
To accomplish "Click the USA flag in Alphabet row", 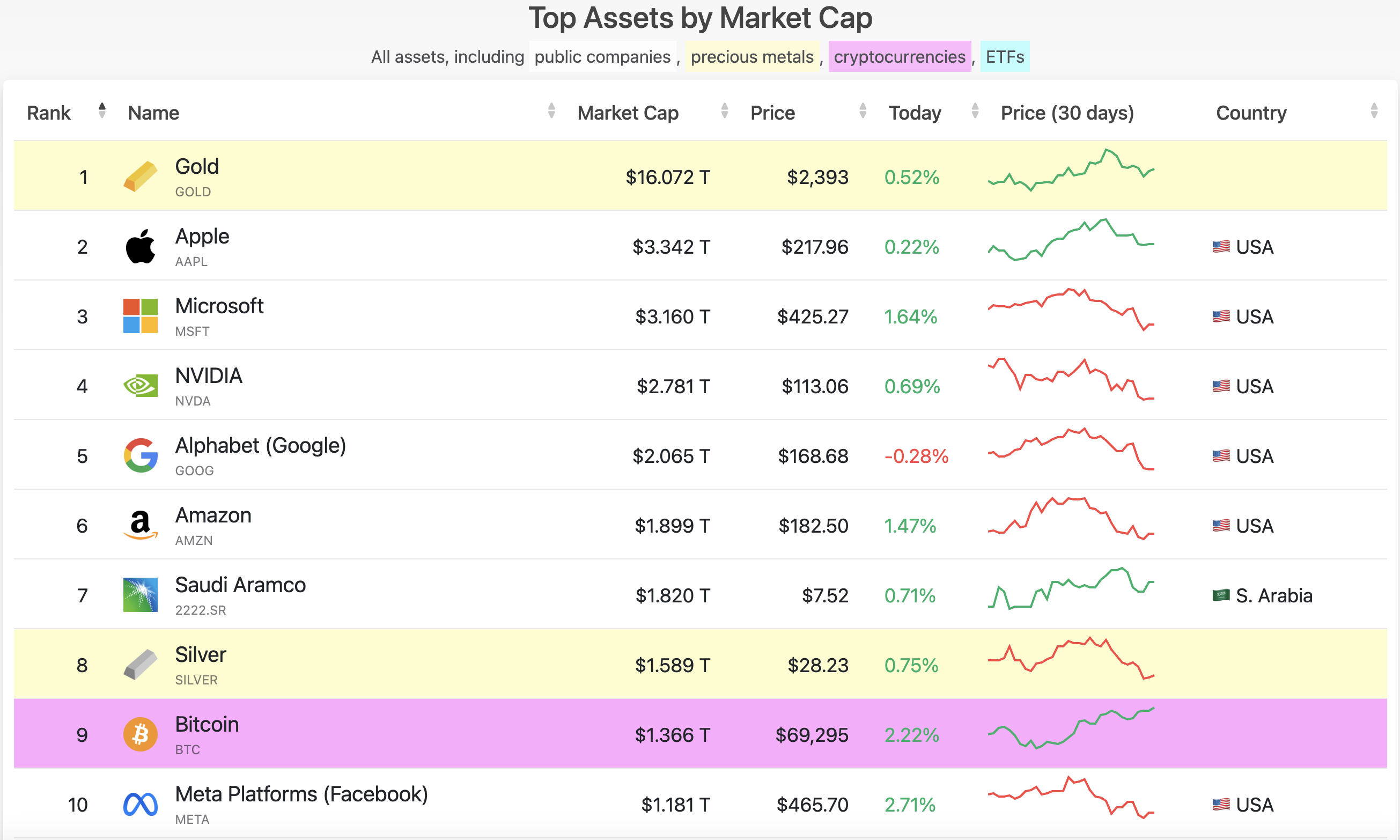I will click(x=1221, y=455).
